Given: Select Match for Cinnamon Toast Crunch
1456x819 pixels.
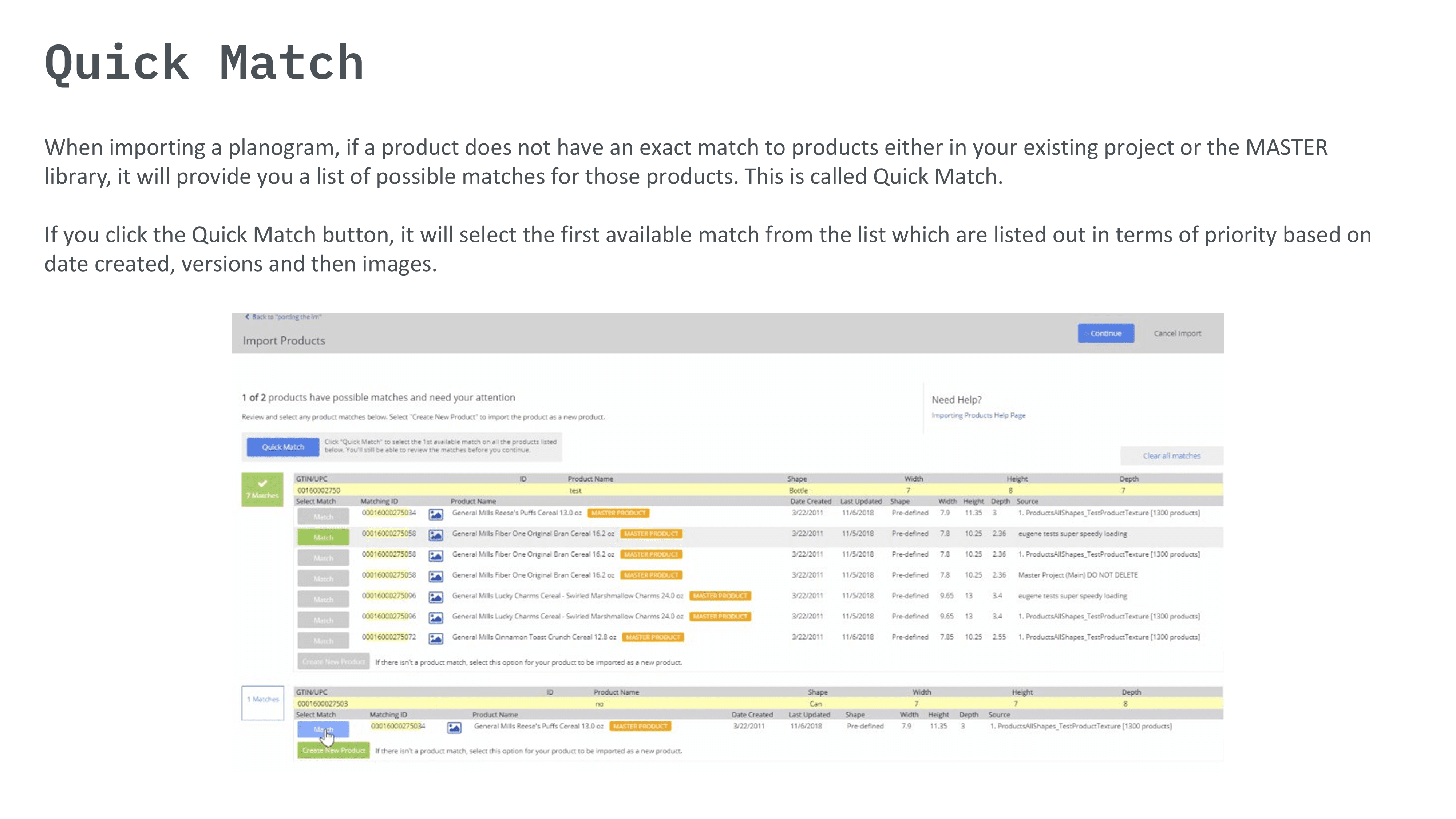Looking at the screenshot, I should click(323, 640).
